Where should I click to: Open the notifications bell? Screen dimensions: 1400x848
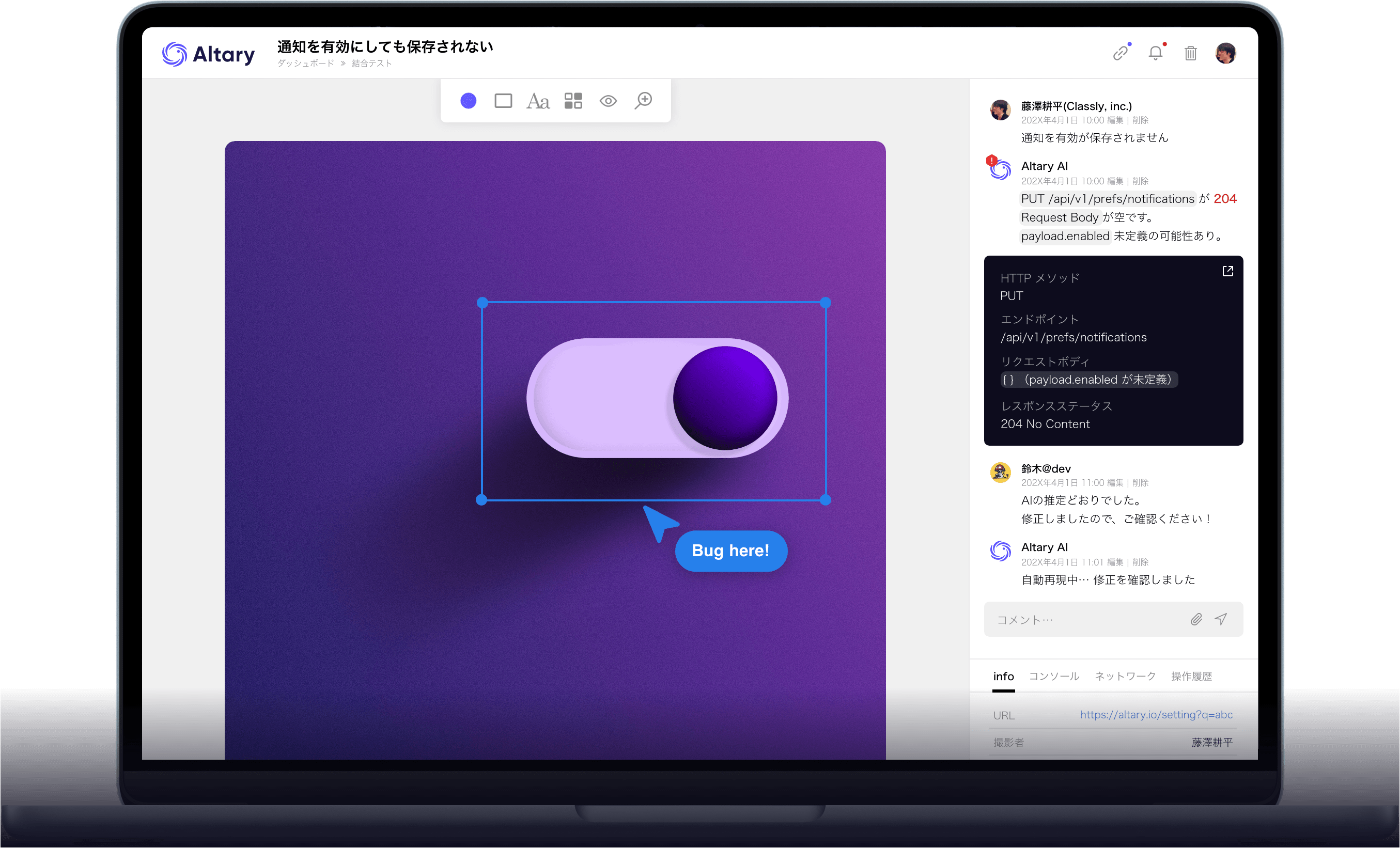(1155, 53)
